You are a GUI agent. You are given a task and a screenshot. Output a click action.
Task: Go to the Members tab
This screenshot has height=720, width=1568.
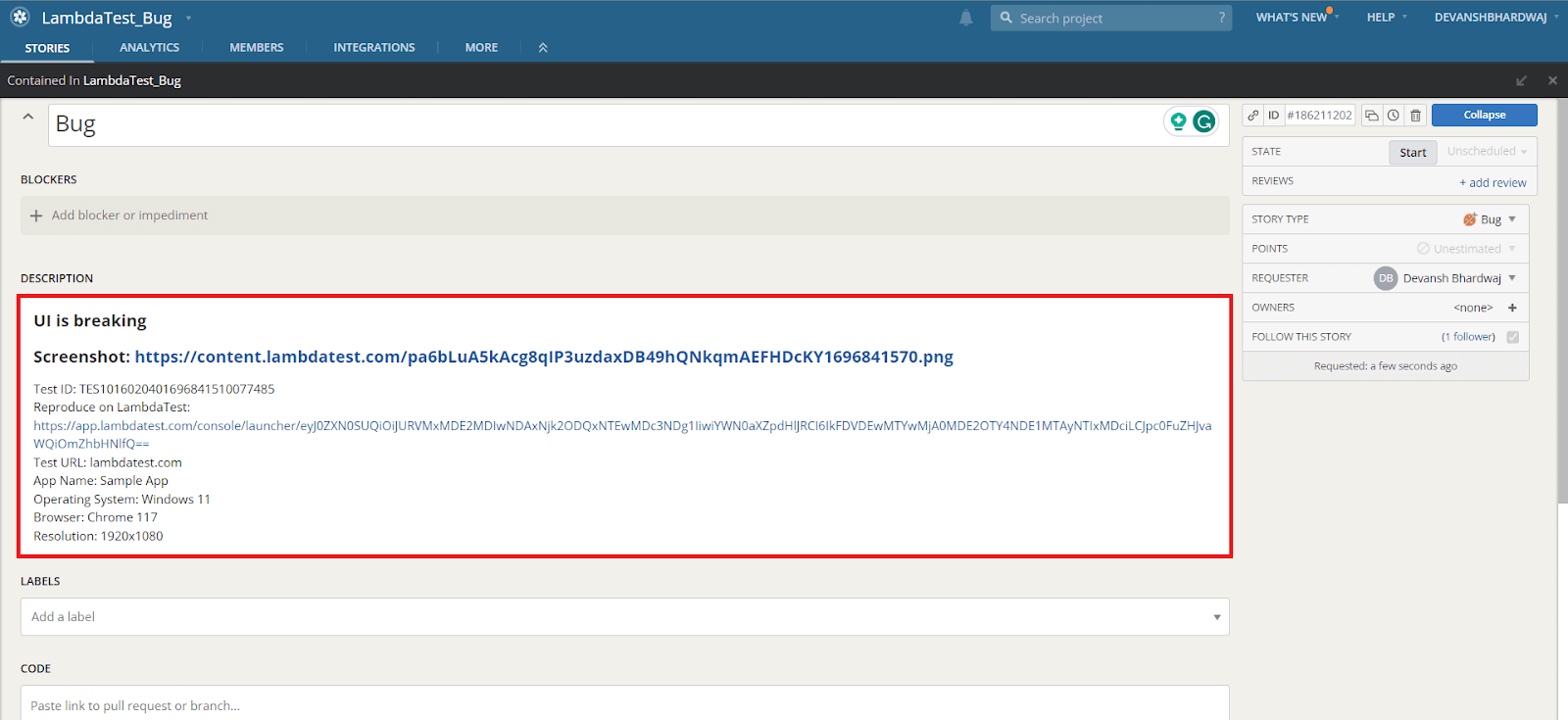coord(257,47)
